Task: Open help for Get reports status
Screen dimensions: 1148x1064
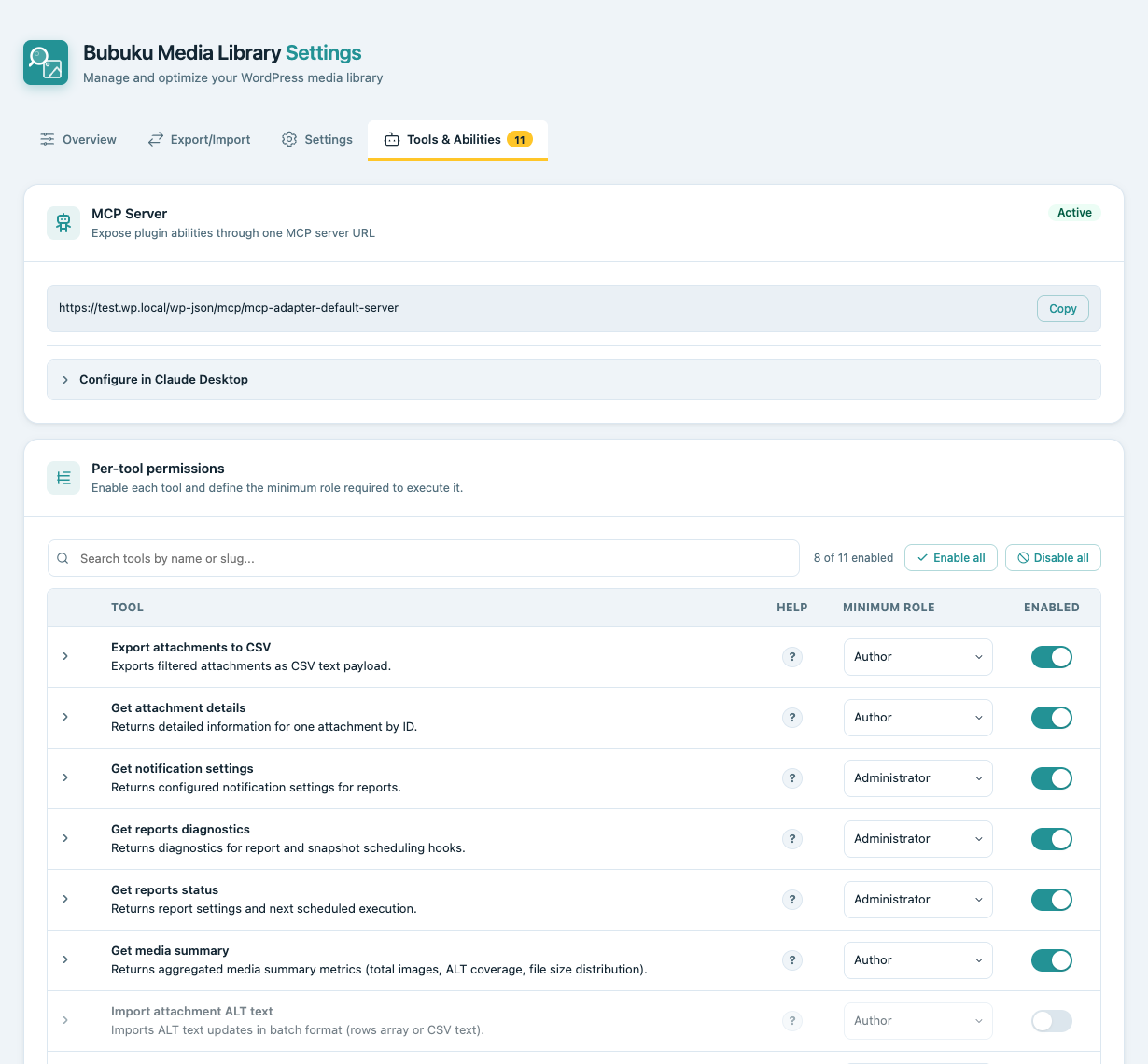Action: pyautogui.click(x=792, y=900)
